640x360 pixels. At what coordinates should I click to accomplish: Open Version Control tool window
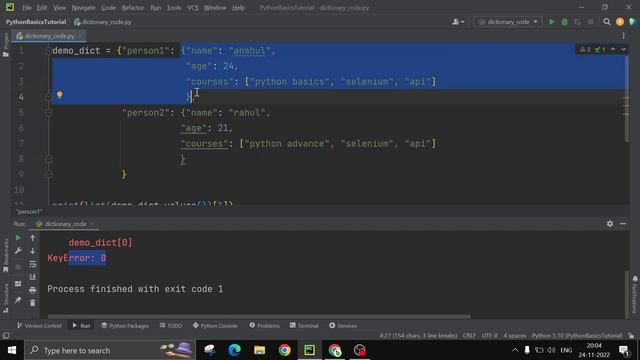(39, 325)
